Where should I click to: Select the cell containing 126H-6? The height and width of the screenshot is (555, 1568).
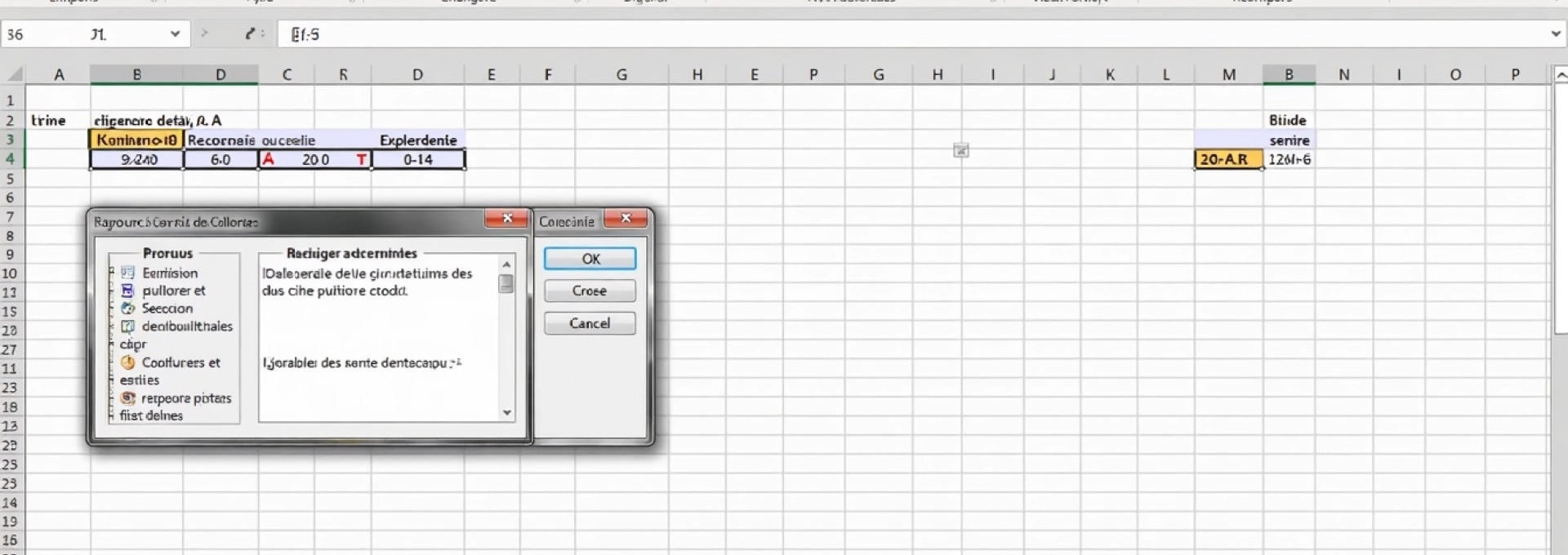1290,159
